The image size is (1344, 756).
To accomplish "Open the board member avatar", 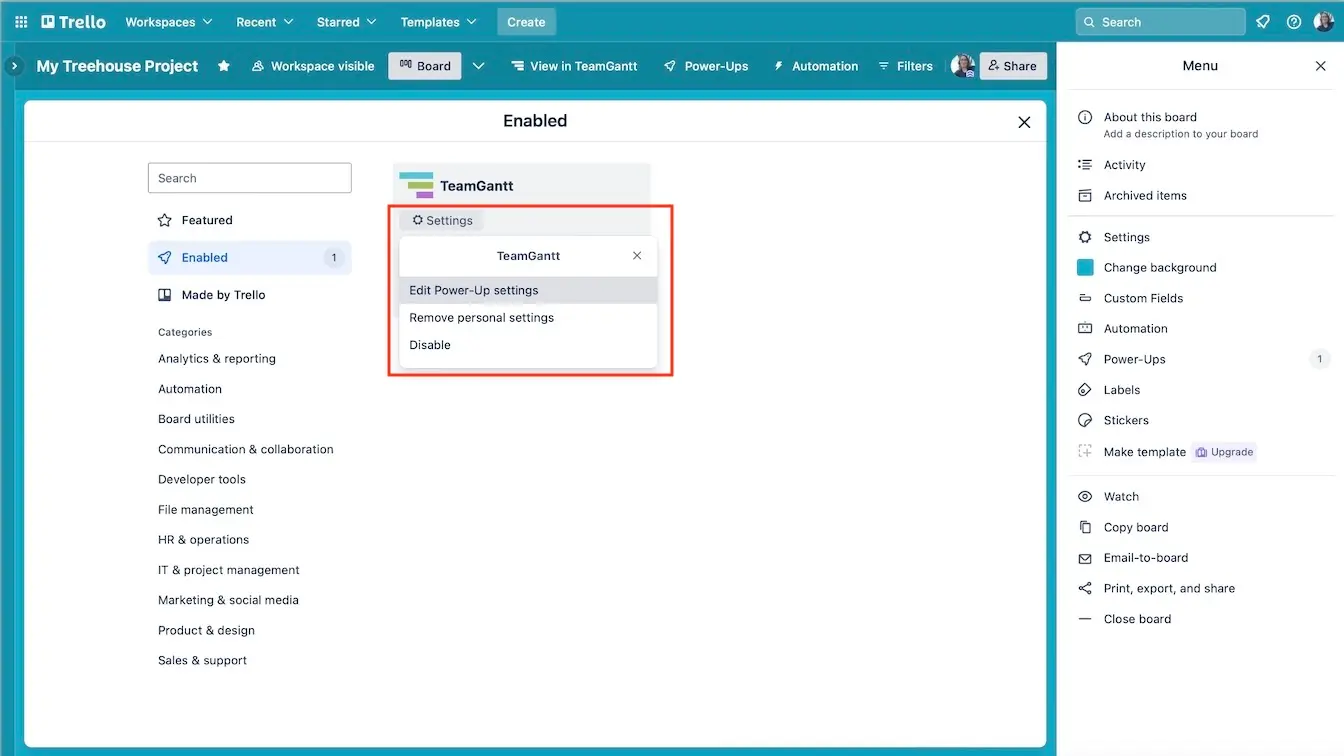I will point(963,66).
